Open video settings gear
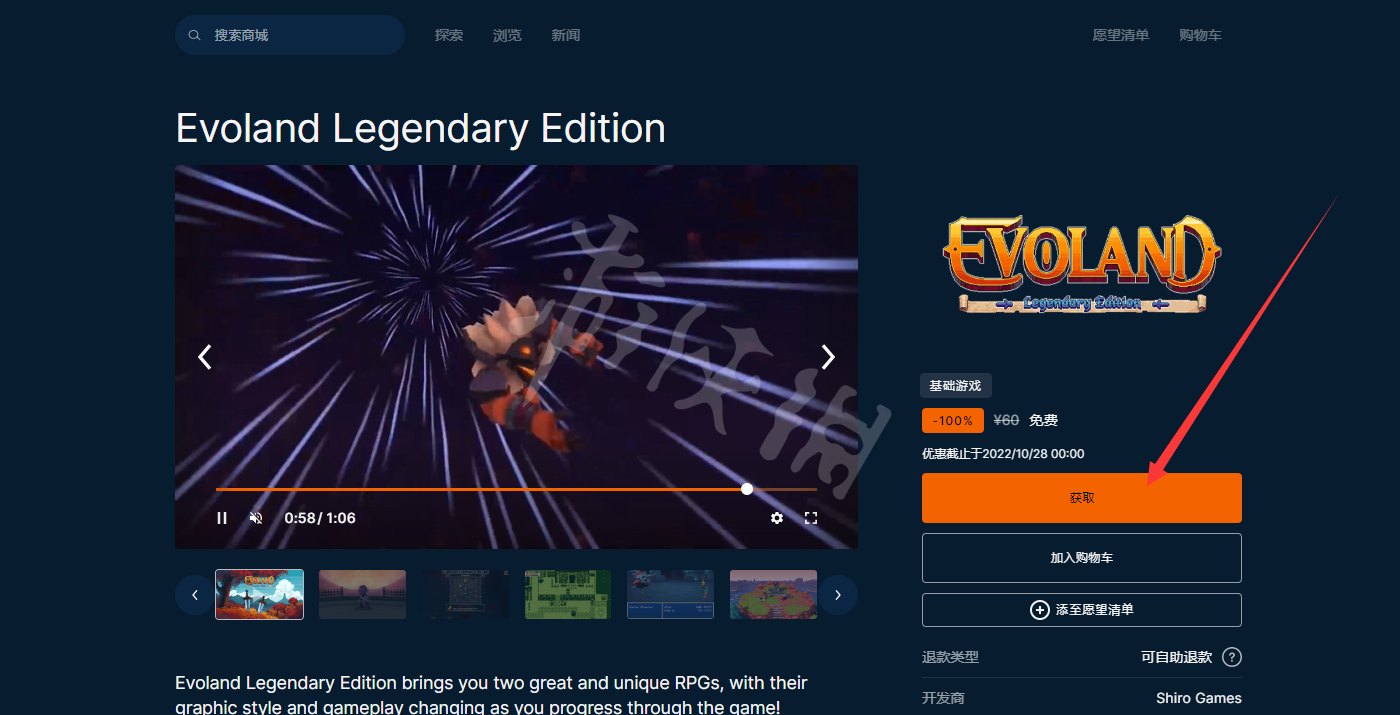 pos(777,518)
